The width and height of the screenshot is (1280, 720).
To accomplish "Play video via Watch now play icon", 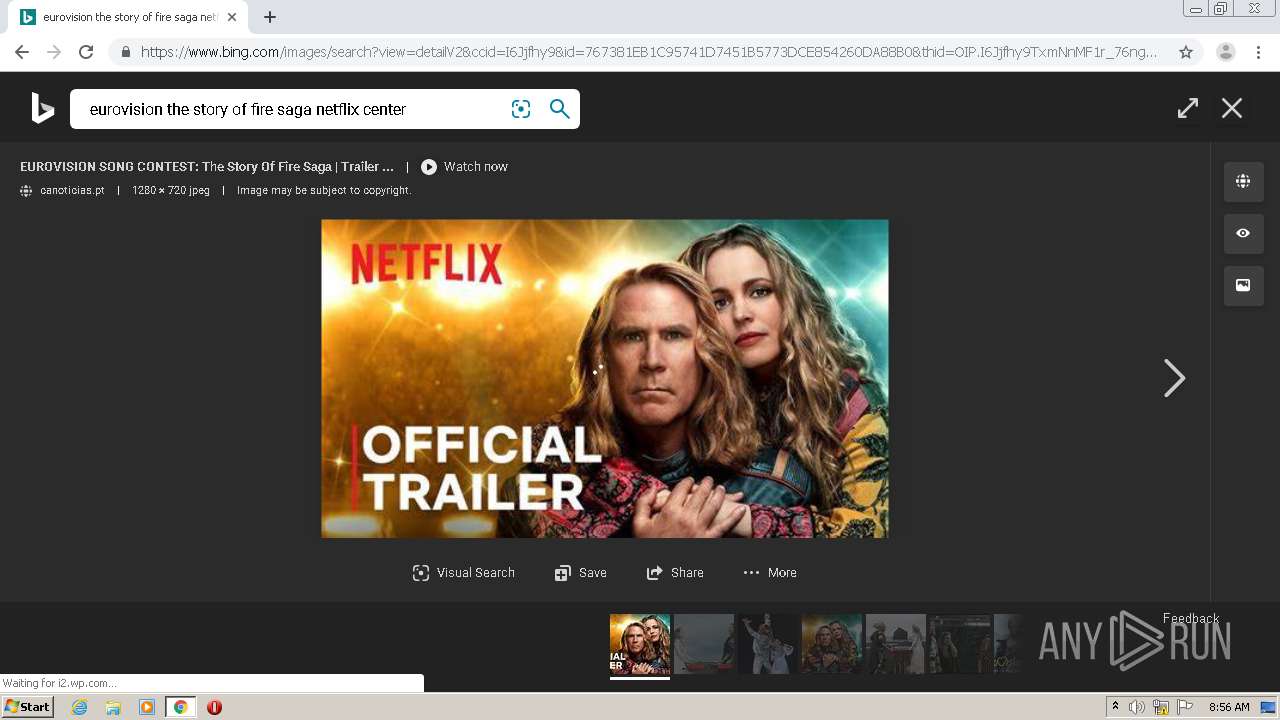I will pyautogui.click(x=429, y=167).
